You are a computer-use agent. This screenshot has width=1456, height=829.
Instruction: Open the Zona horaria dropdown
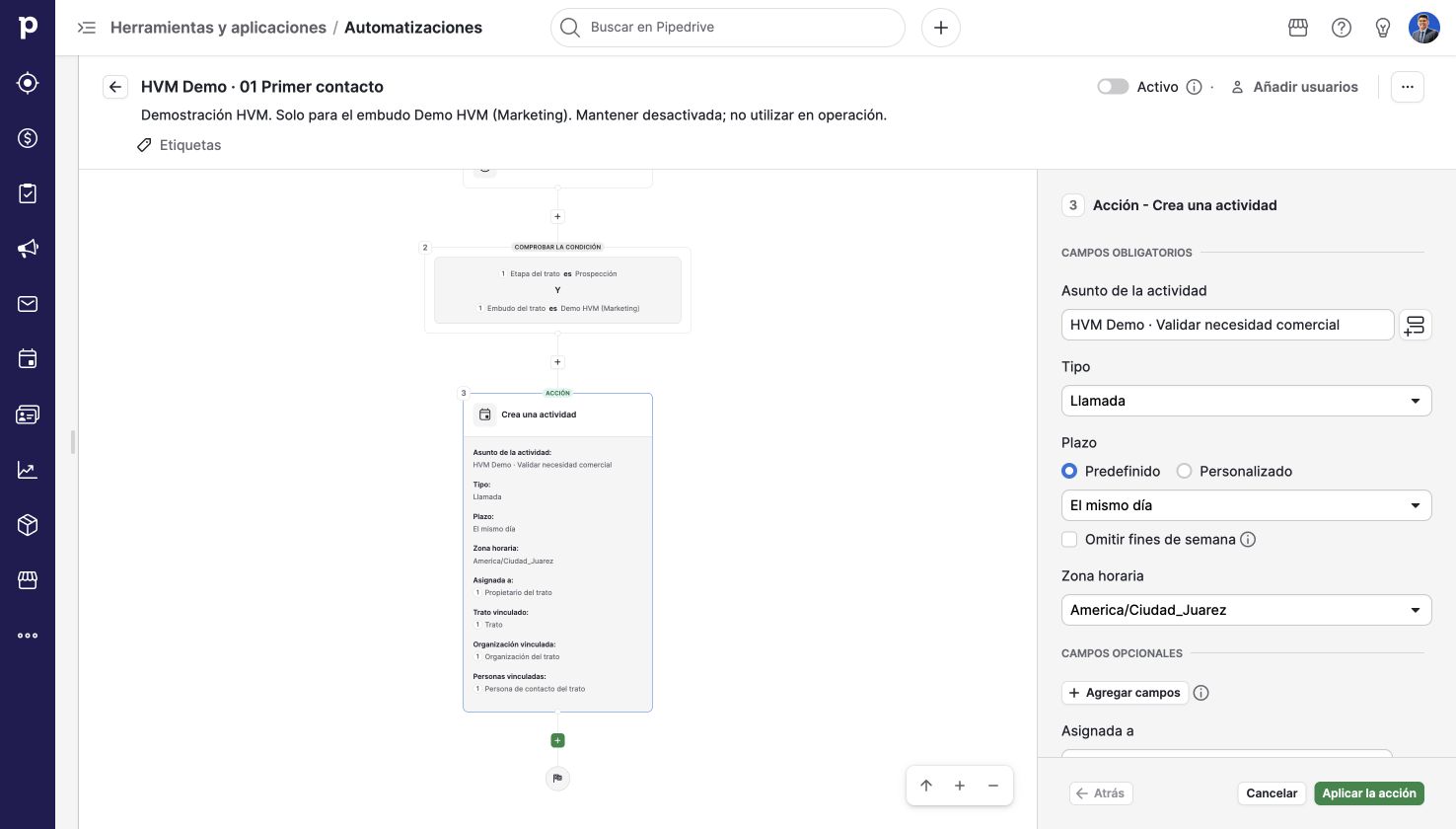(1246, 610)
